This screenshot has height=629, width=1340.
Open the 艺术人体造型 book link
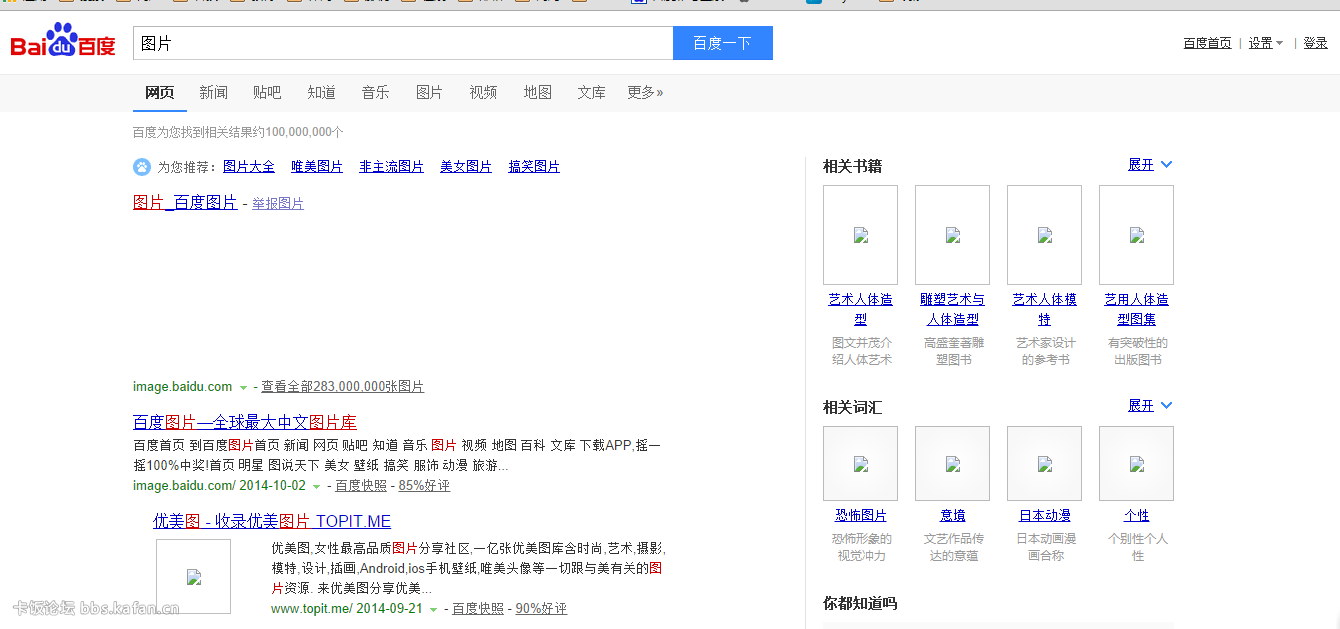[860, 309]
